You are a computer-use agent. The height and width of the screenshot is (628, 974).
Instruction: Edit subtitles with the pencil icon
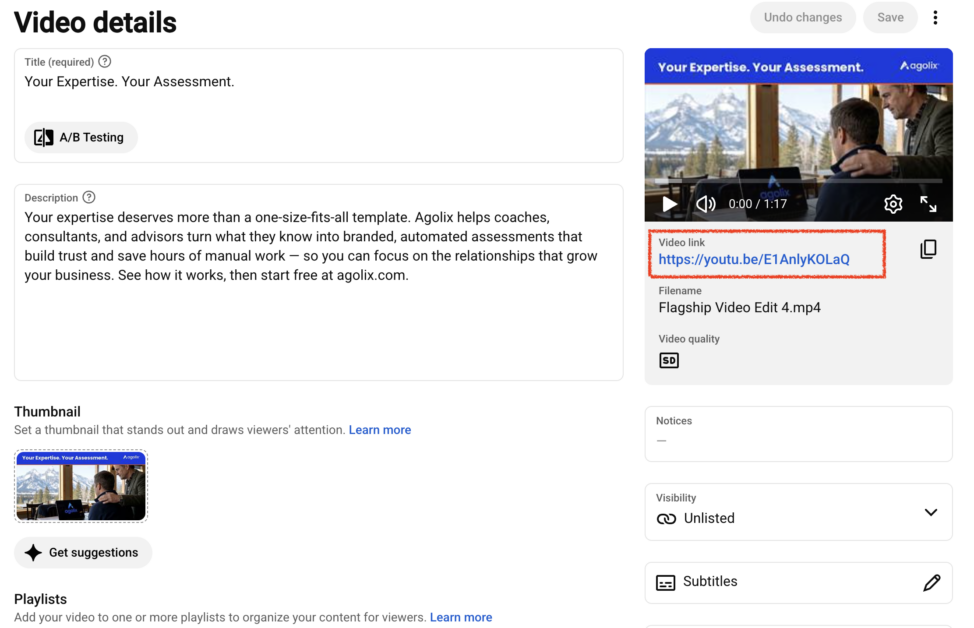pyautogui.click(x=931, y=583)
